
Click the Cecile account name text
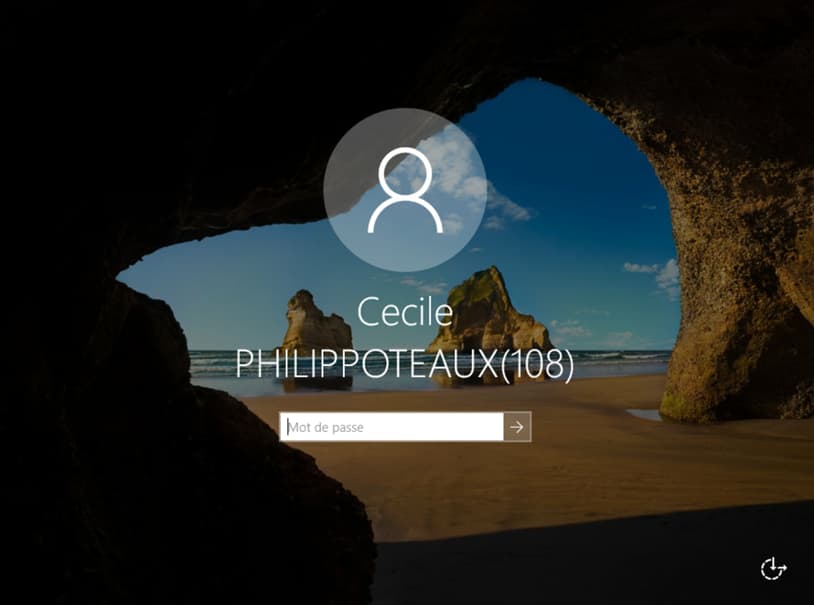405,312
